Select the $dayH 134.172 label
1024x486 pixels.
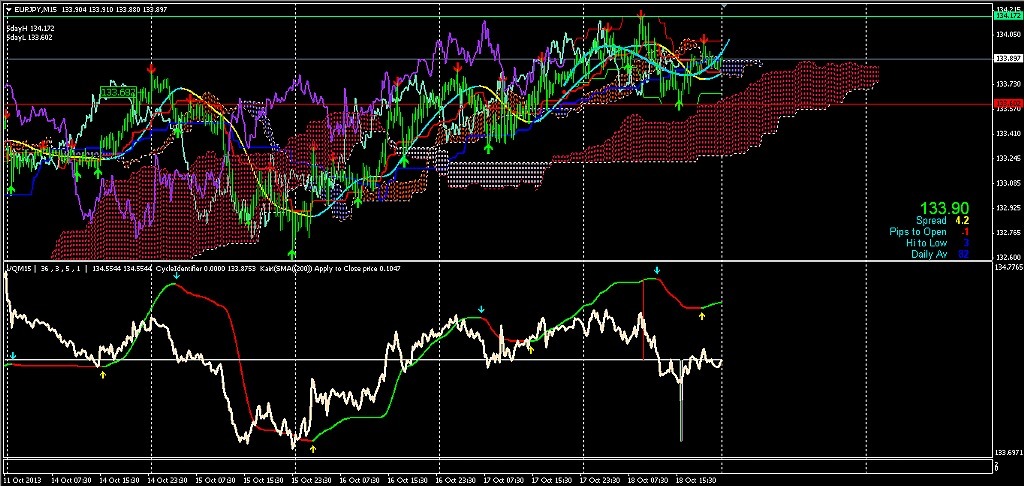pos(29,29)
